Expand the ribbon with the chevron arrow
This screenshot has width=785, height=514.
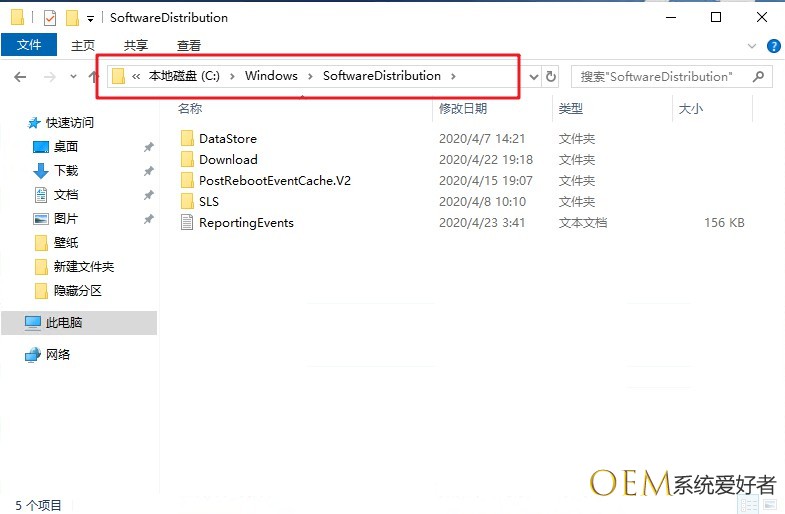pos(753,46)
